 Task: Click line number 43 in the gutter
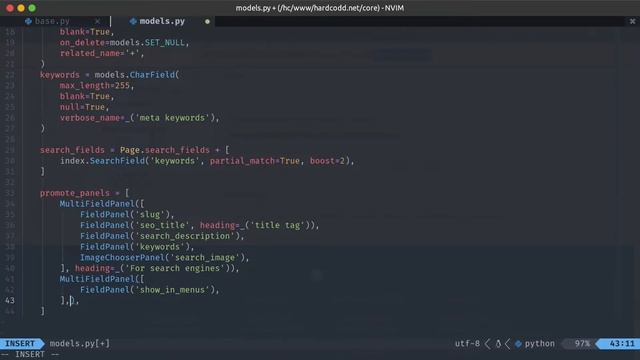pyautogui.click(x=10, y=300)
